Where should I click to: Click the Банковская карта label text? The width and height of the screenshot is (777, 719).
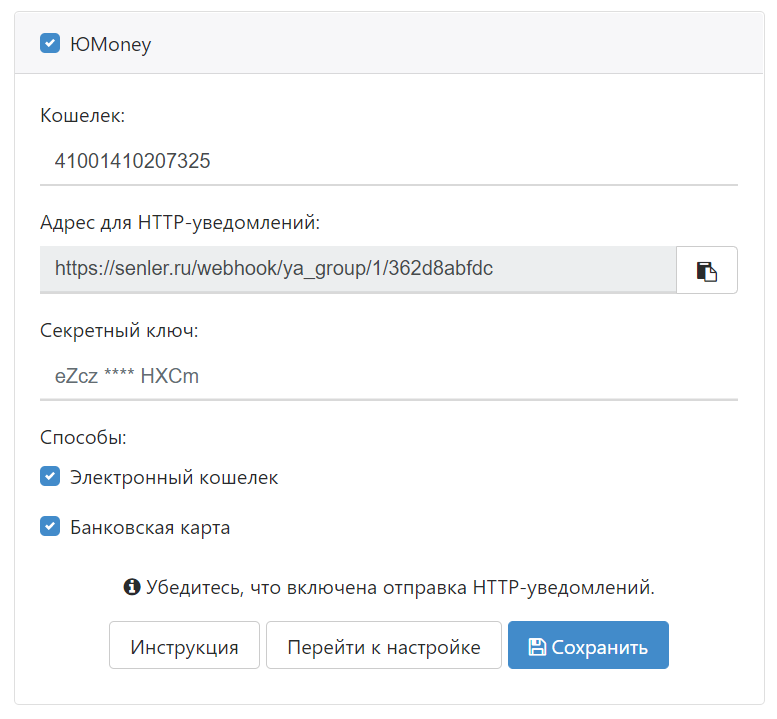click(x=150, y=528)
